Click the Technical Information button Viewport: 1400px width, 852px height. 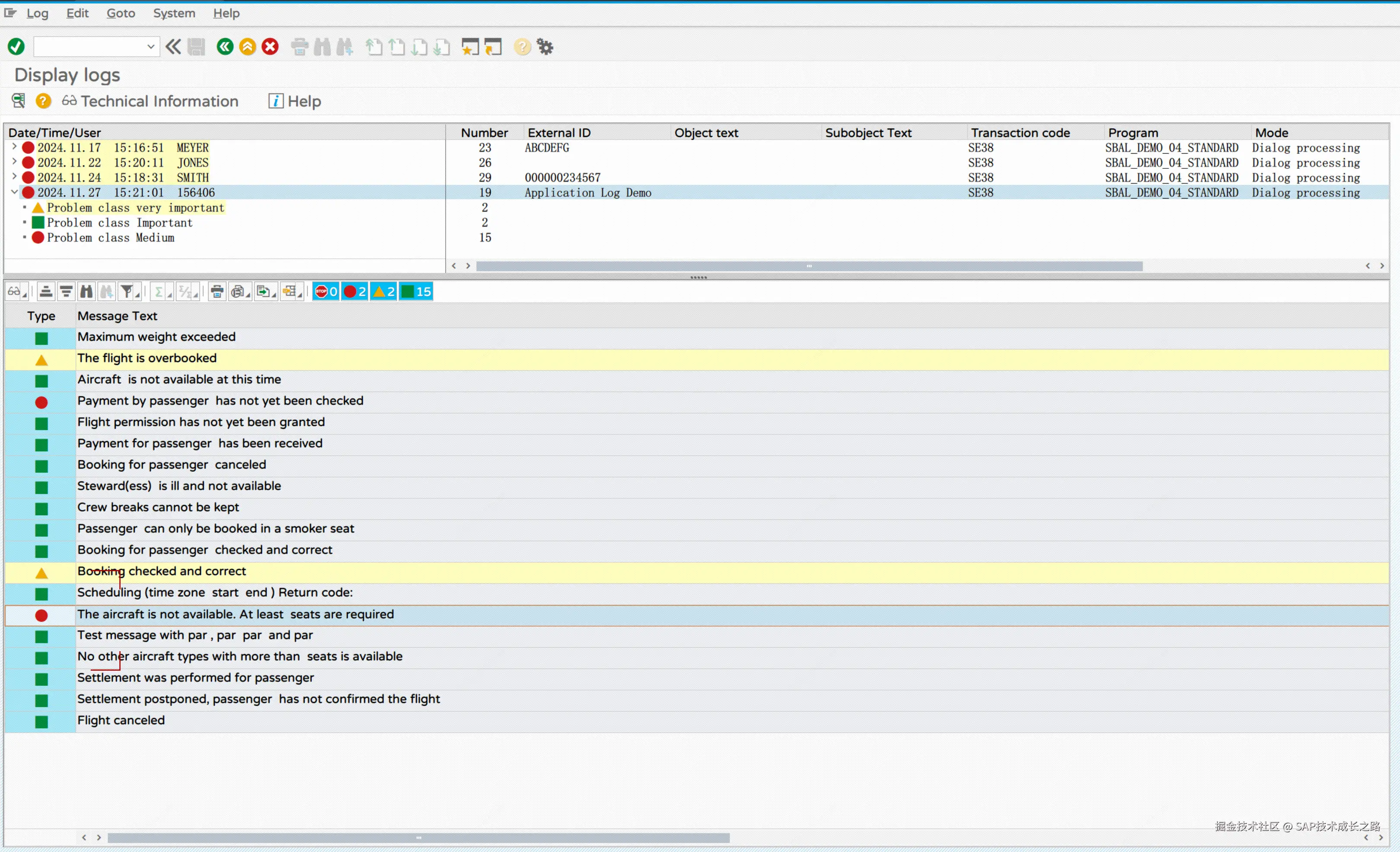coord(150,101)
